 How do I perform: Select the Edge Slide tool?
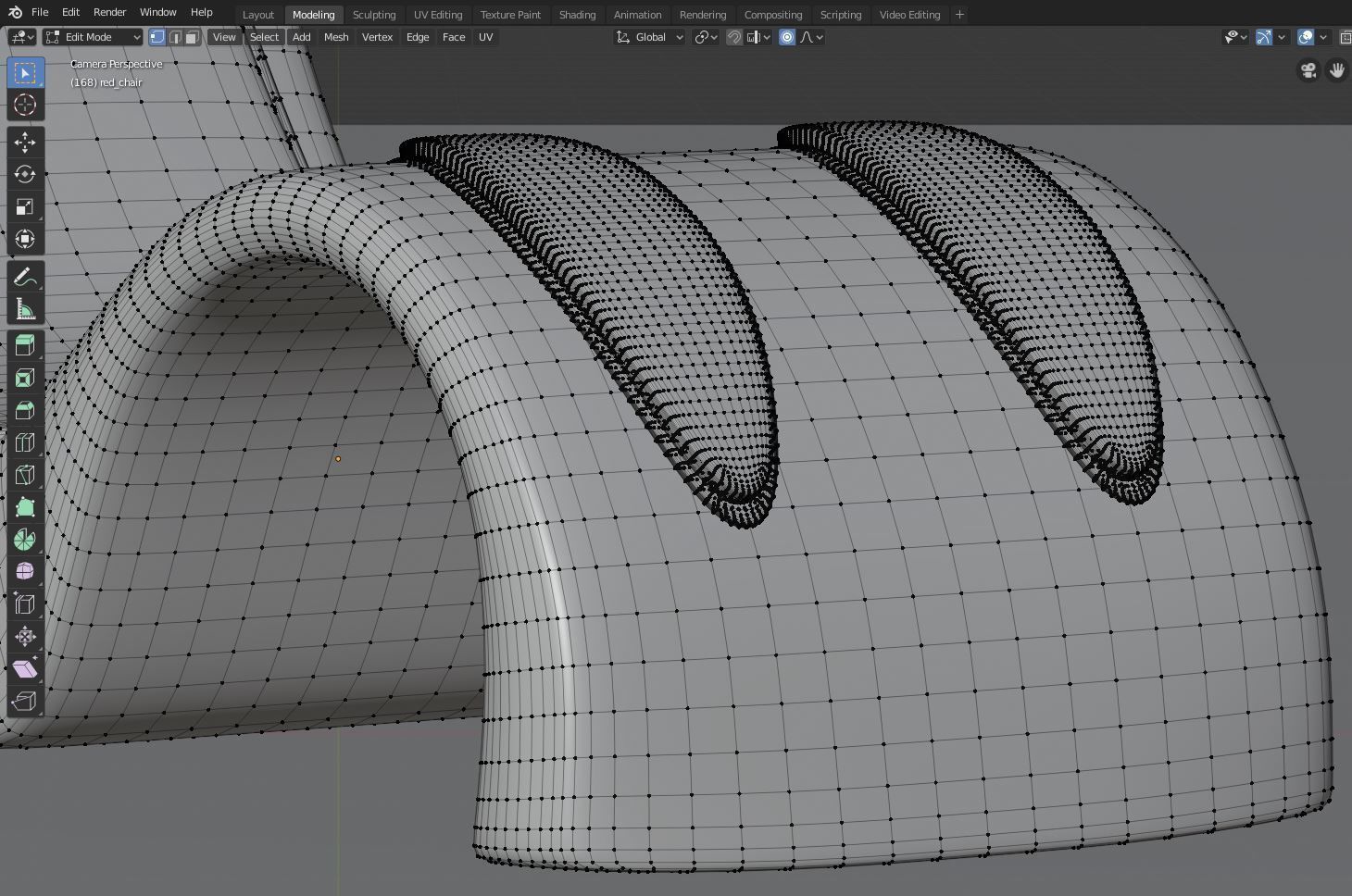pos(25,604)
